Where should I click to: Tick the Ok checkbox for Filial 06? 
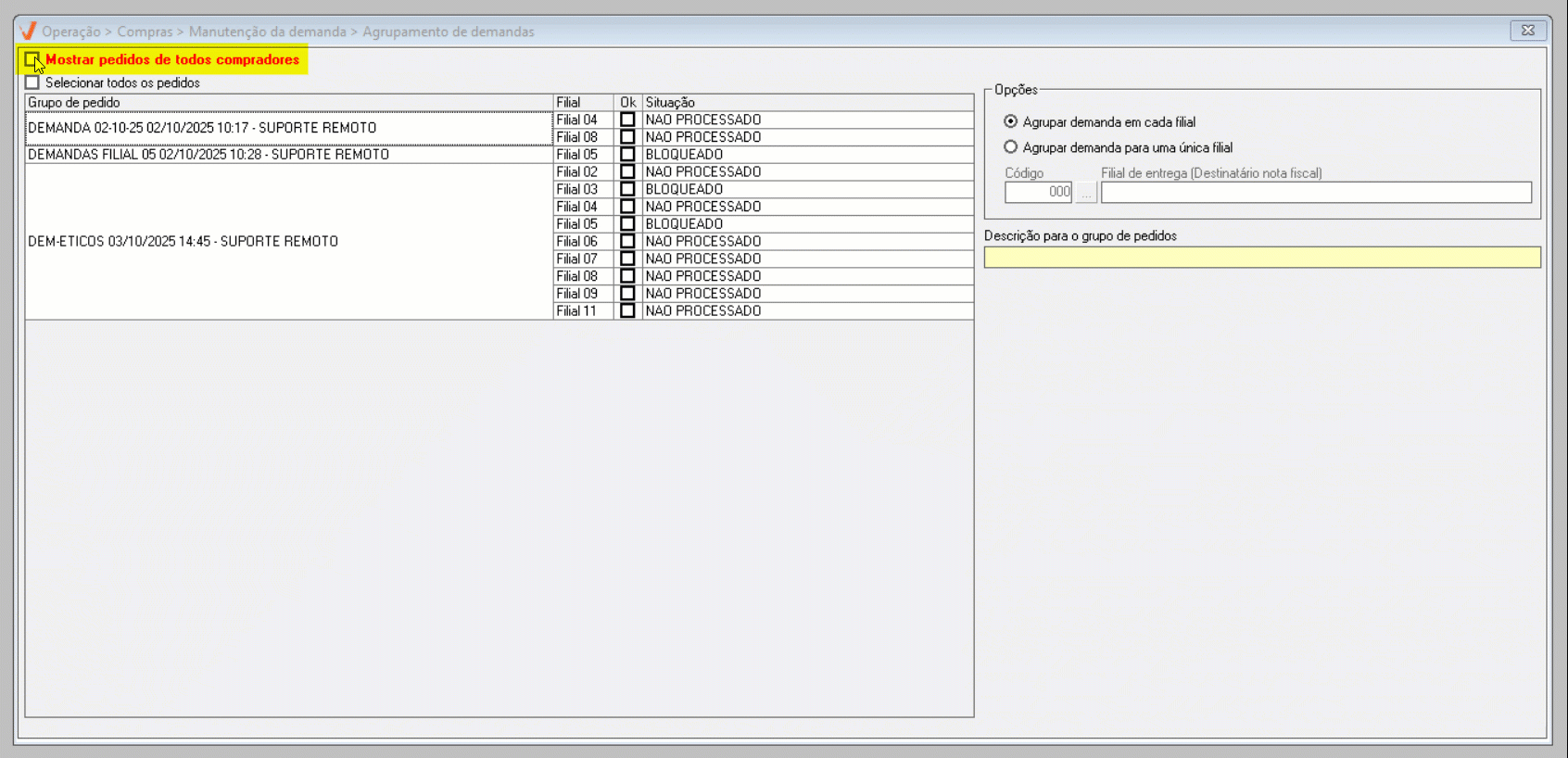627,242
